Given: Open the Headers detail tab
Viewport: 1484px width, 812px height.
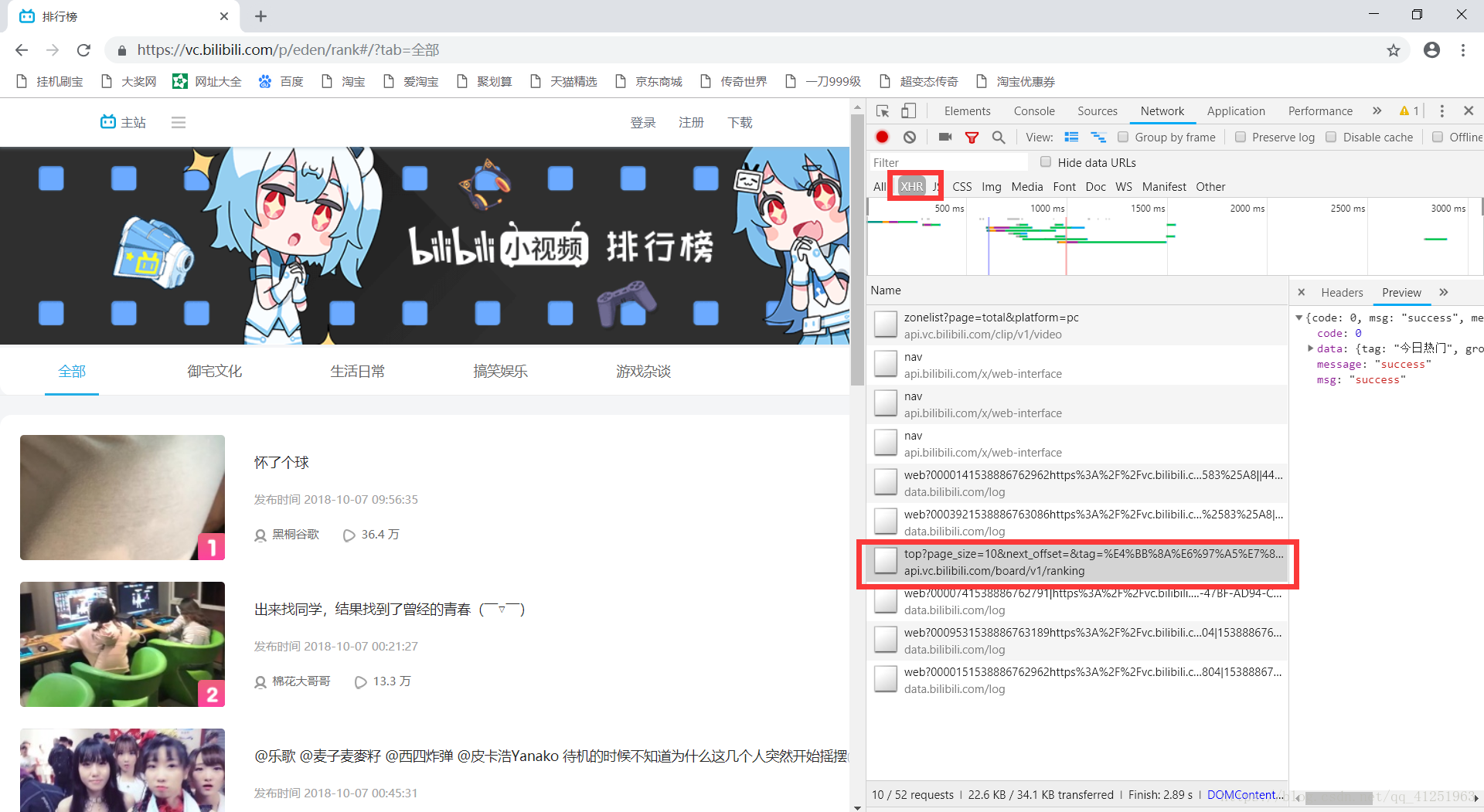Looking at the screenshot, I should (x=1342, y=292).
